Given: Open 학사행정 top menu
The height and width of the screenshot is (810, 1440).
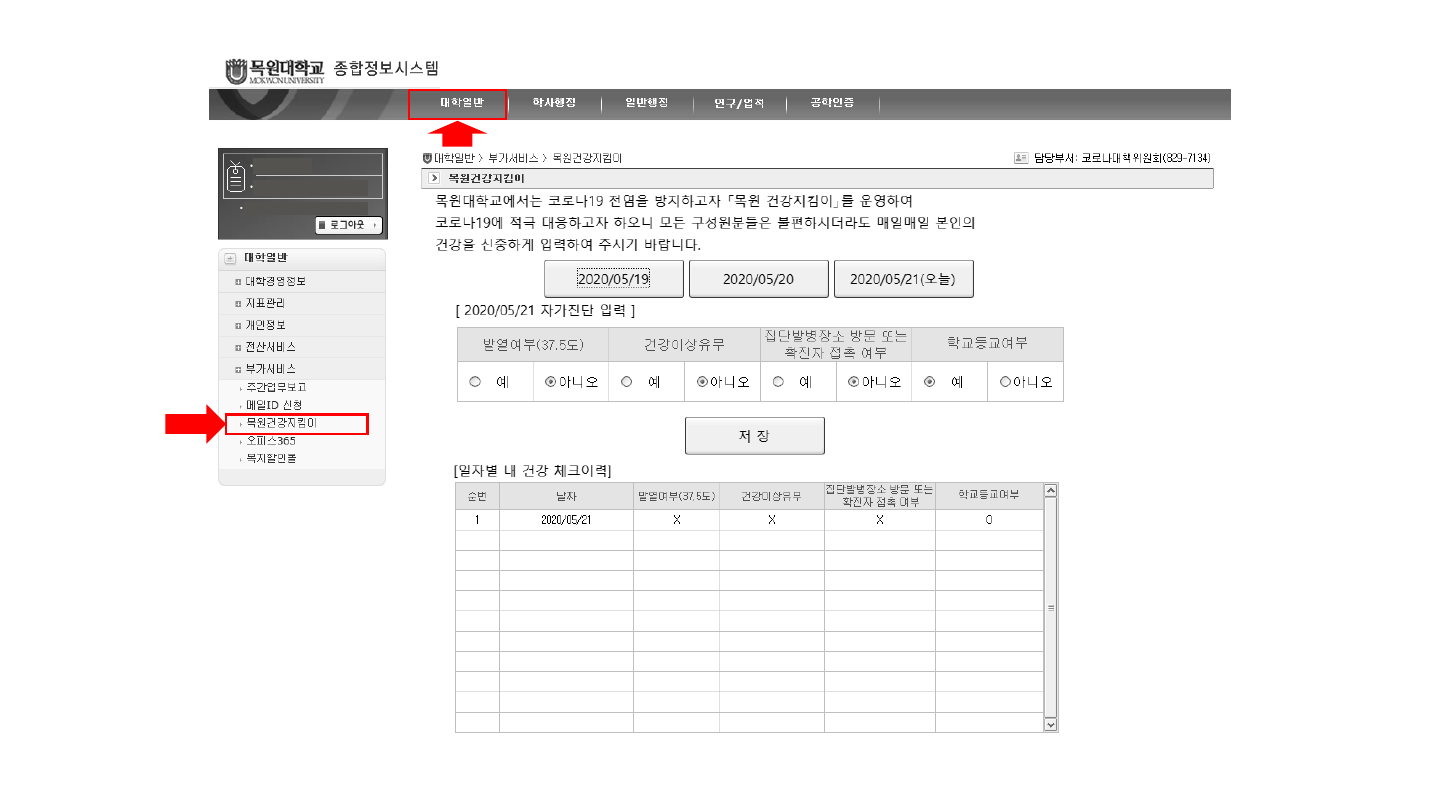Looking at the screenshot, I should pos(554,103).
